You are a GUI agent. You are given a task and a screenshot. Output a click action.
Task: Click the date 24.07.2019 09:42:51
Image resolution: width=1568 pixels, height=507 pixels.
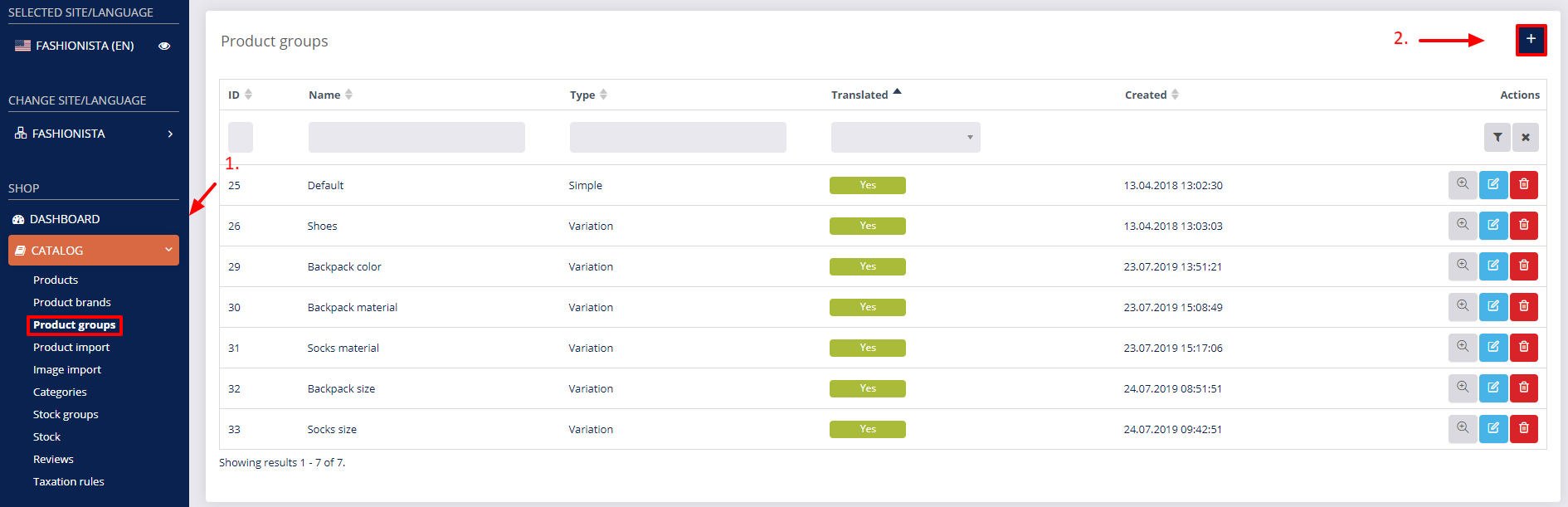pos(1173,429)
